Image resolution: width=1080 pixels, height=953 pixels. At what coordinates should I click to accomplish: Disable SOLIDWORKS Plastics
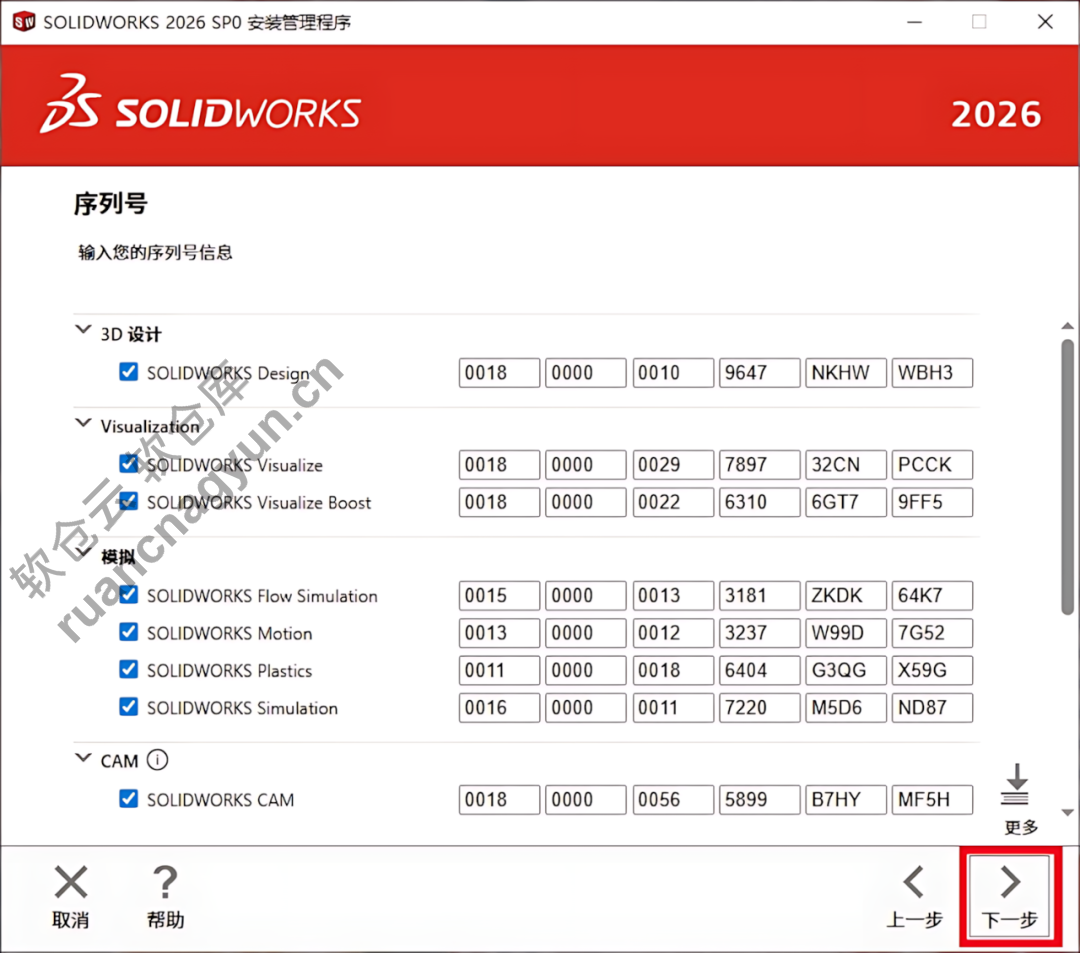click(128, 670)
